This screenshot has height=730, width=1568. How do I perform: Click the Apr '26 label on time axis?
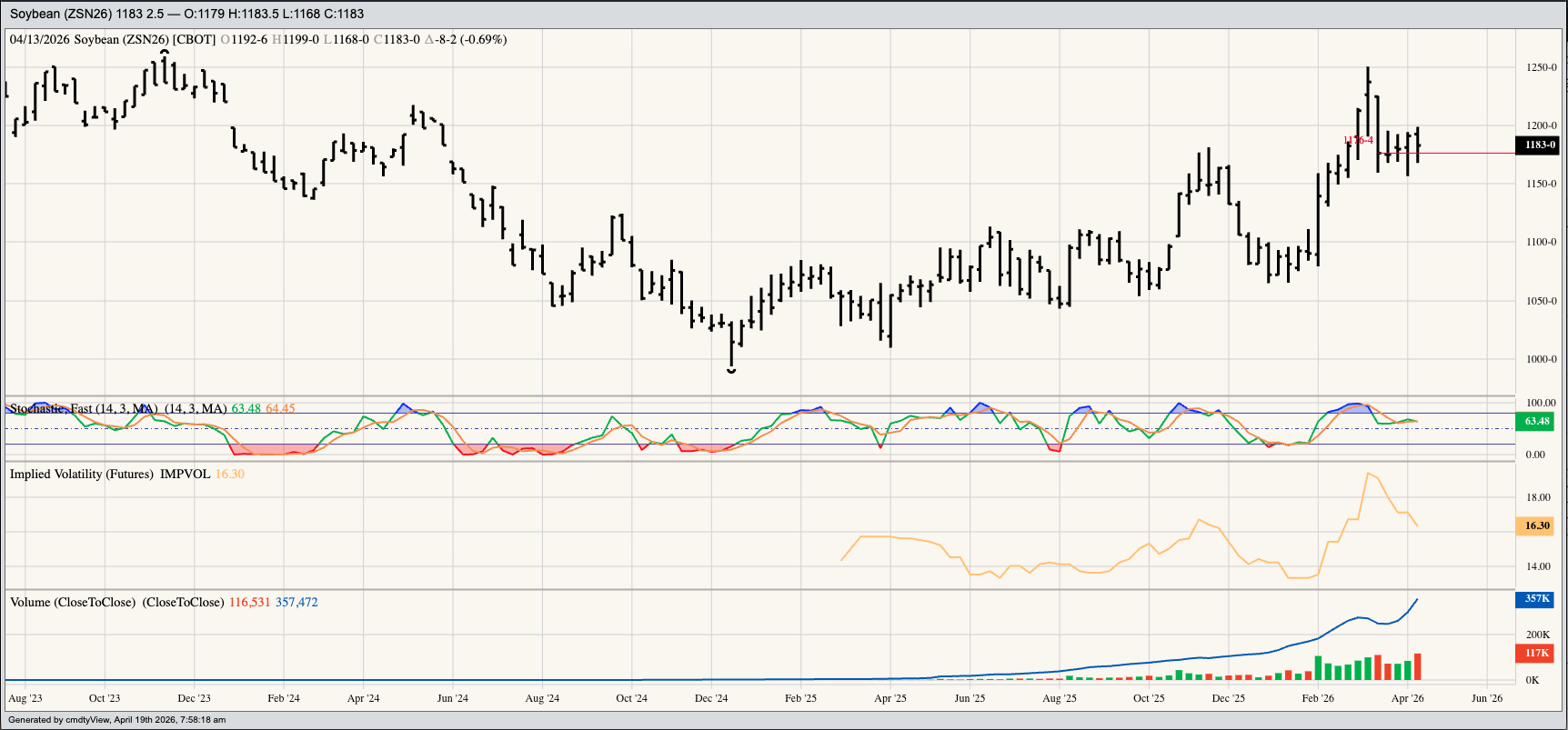point(1407,698)
